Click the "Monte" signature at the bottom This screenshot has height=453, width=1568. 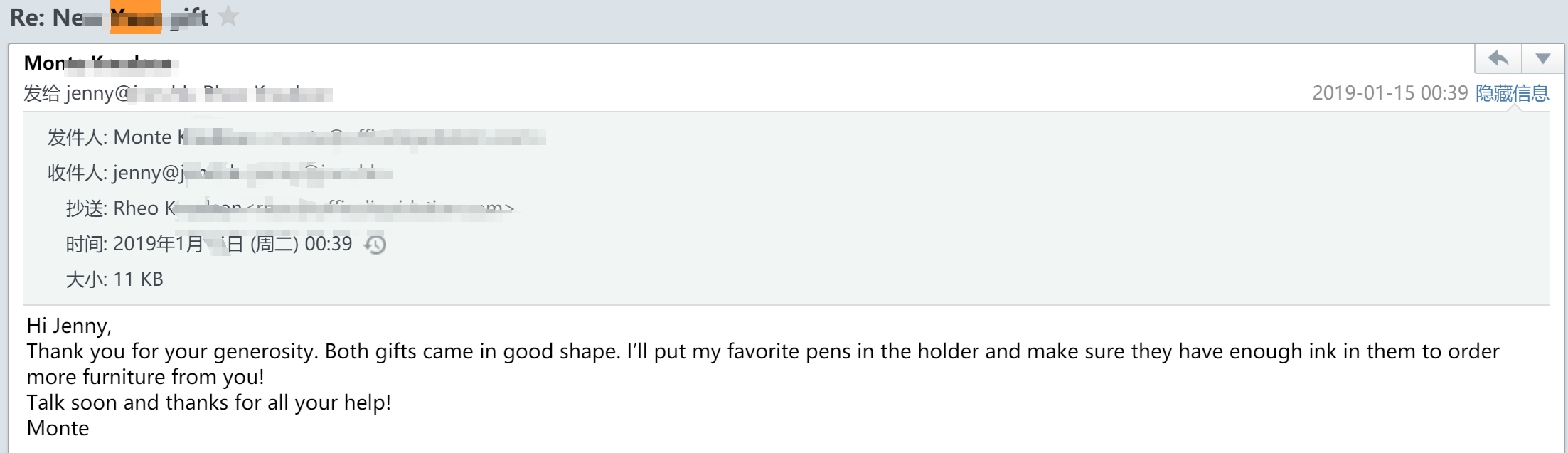click(58, 428)
